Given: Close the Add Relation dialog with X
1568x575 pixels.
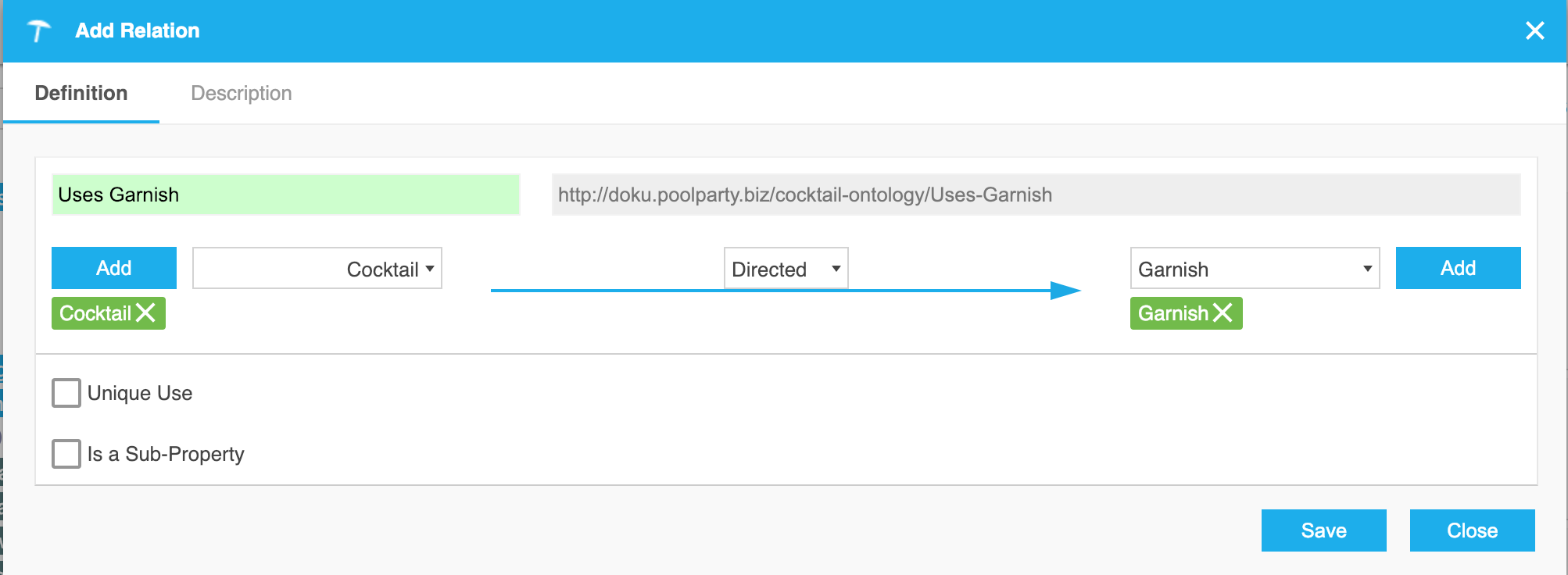Looking at the screenshot, I should click(x=1534, y=30).
